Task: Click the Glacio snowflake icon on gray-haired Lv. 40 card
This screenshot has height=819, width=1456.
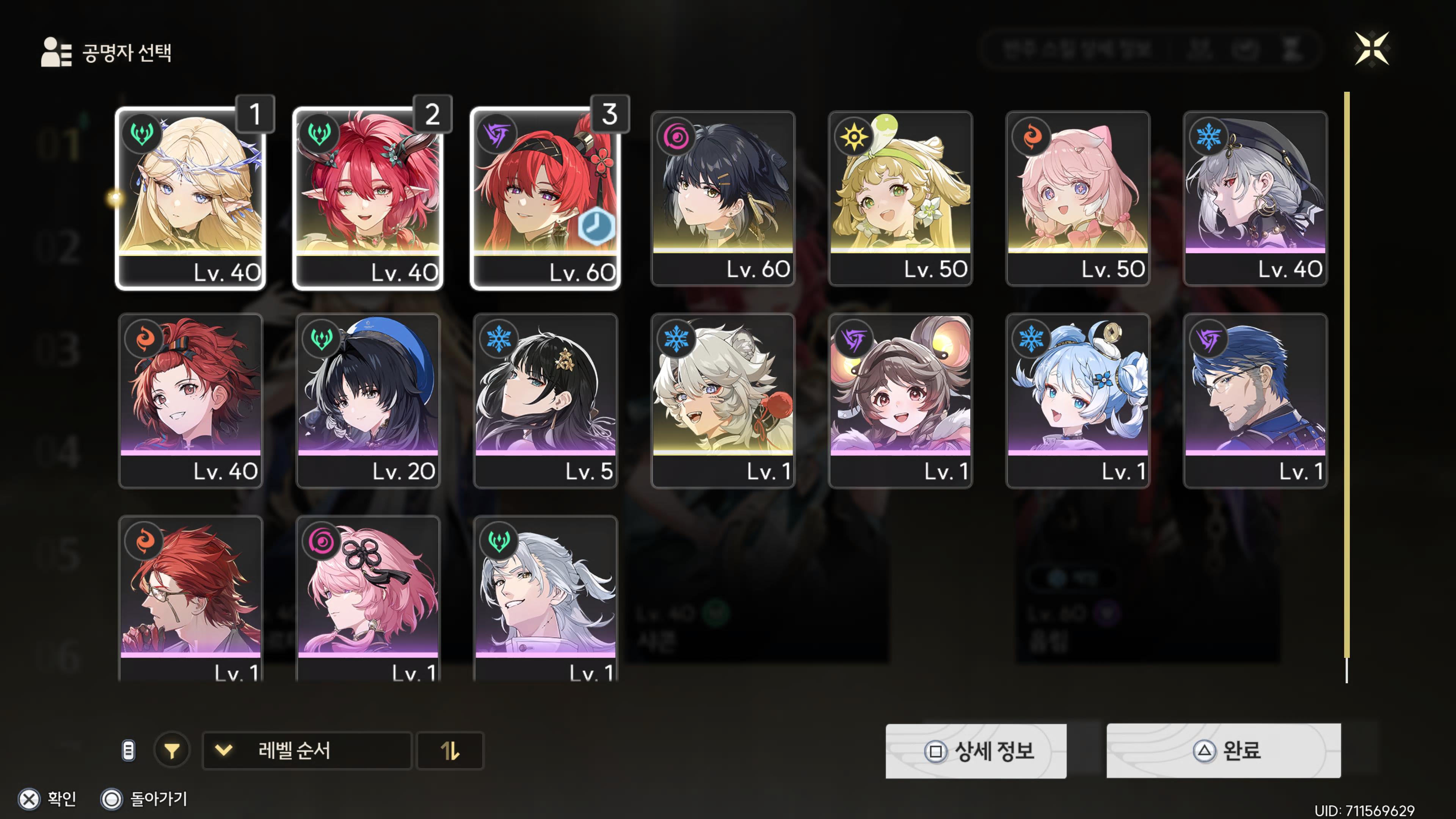Action: pyautogui.click(x=1208, y=136)
